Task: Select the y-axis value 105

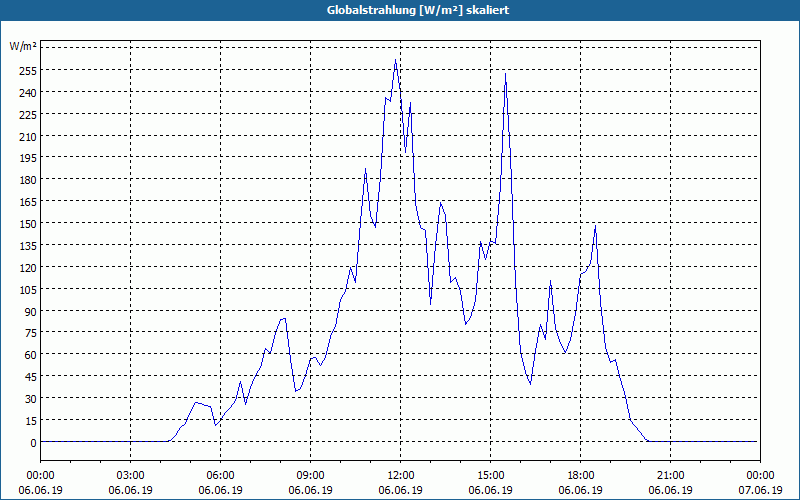Action: coord(28,289)
